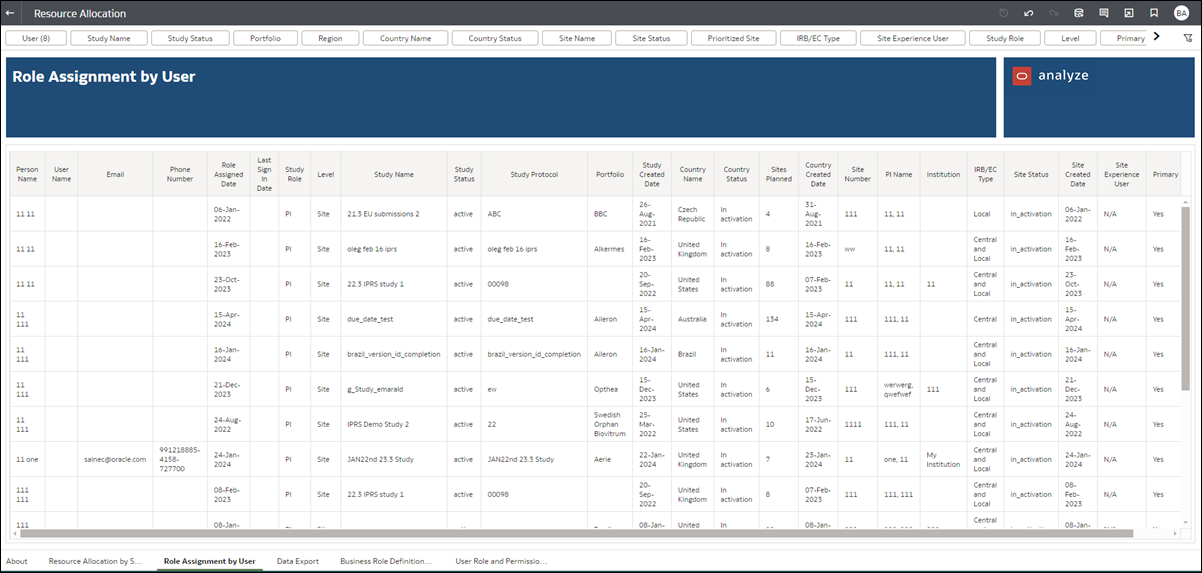
Task: Click the greyed-out redo arrow in the header
Action: click(1054, 14)
